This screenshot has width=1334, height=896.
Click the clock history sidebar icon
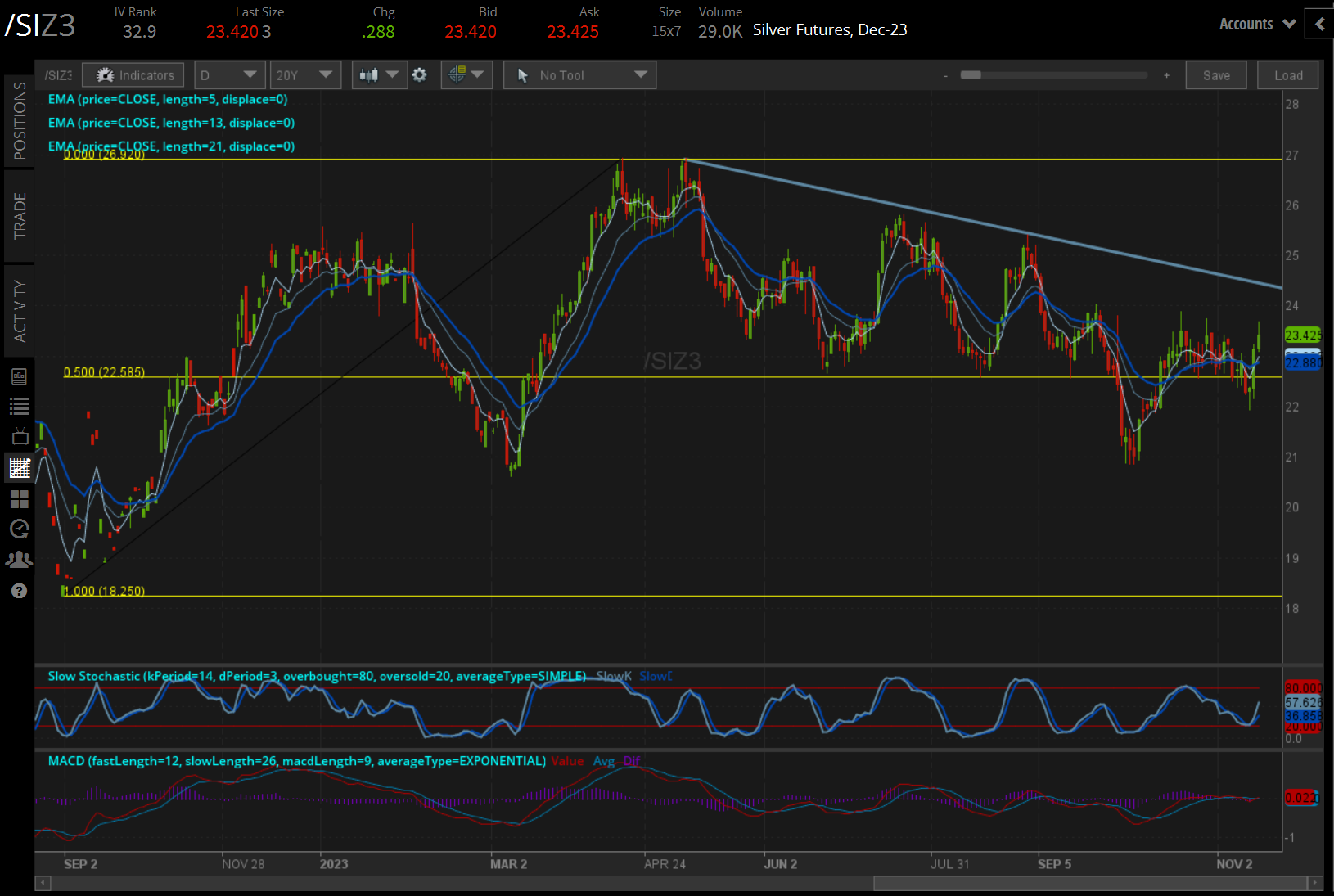click(20, 529)
